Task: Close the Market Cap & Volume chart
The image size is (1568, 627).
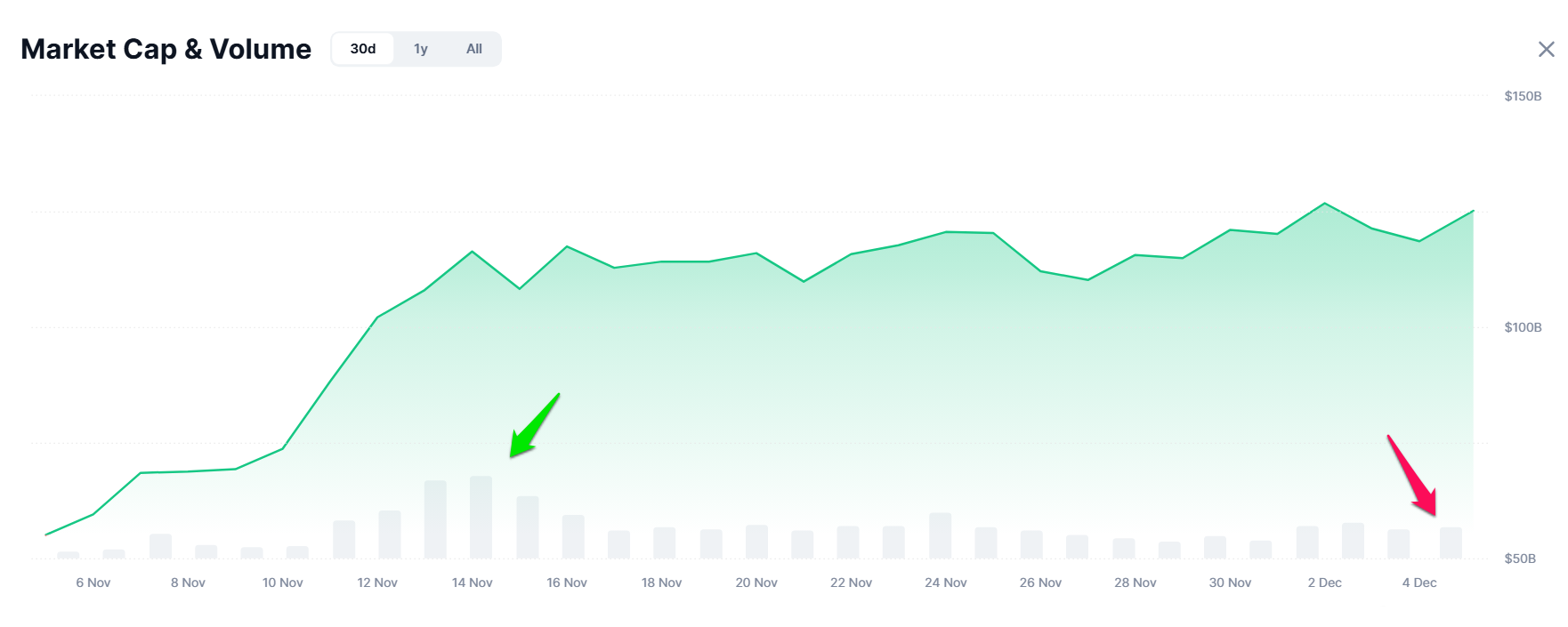Action: pyautogui.click(x=1546, y=49)
